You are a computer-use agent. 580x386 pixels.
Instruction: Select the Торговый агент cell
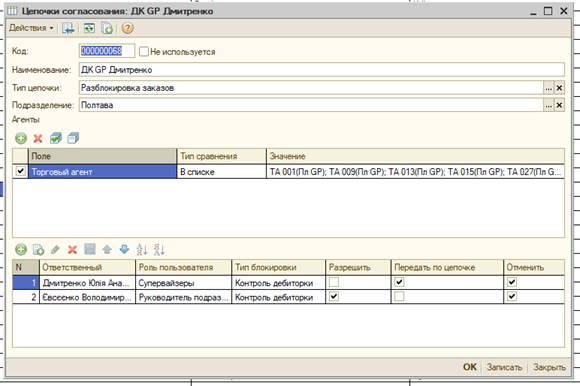[x=102, y=172]
